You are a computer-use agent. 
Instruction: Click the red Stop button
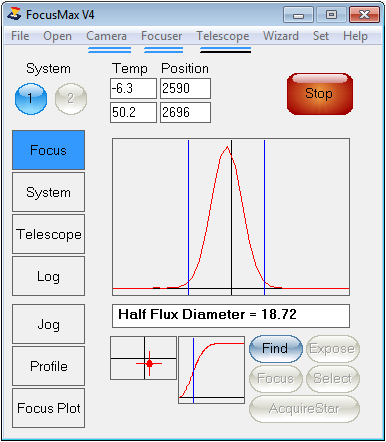320,94
